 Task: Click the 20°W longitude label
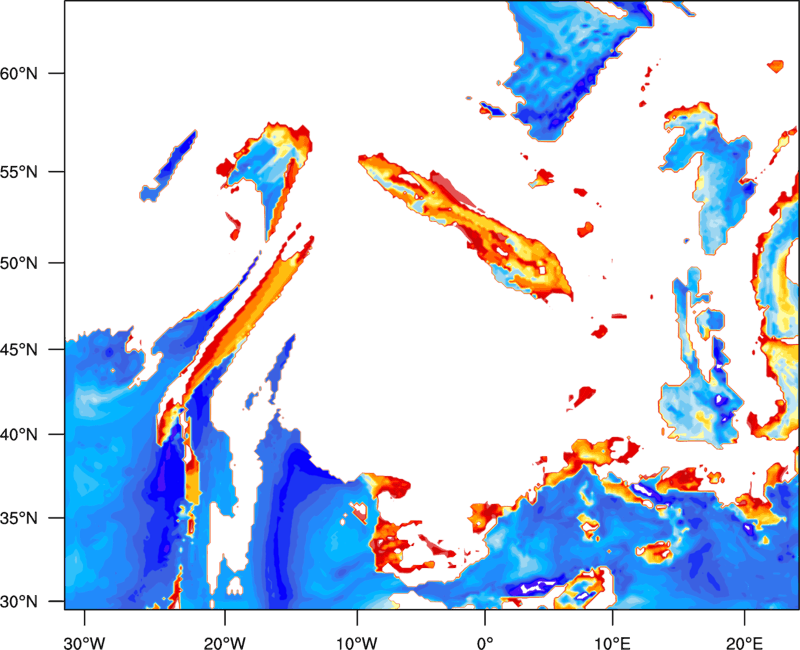[224, 643]
